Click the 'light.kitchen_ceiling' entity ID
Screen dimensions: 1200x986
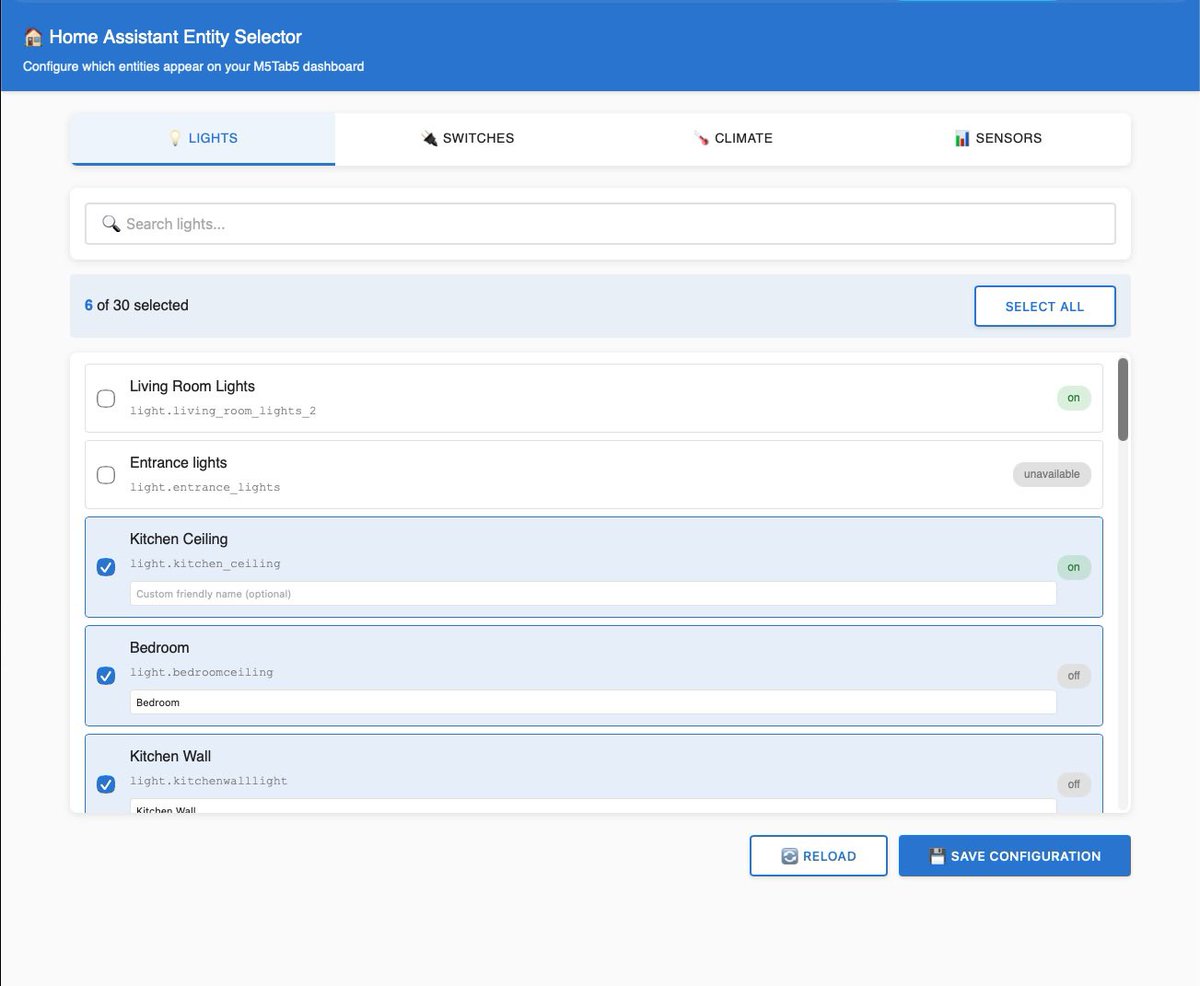205,564
